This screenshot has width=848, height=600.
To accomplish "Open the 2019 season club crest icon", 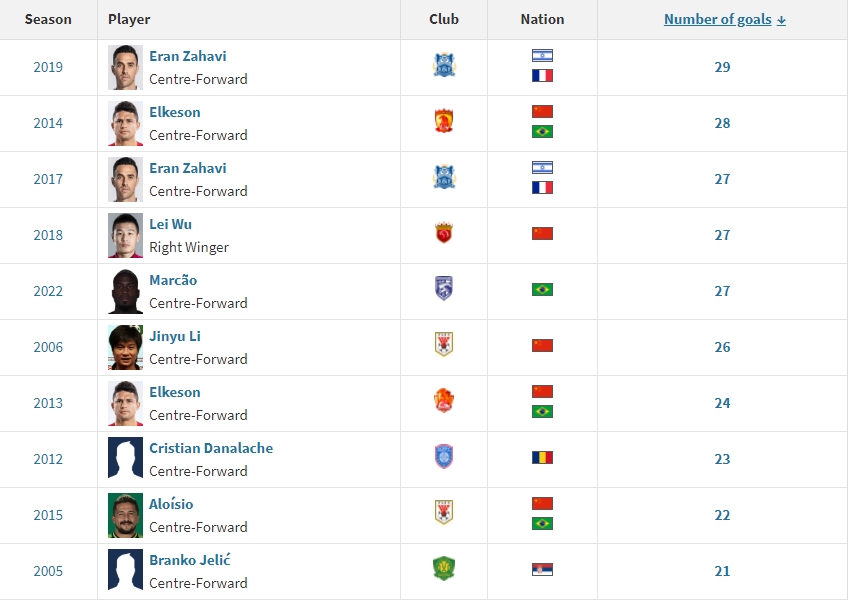I will (444, 66).
